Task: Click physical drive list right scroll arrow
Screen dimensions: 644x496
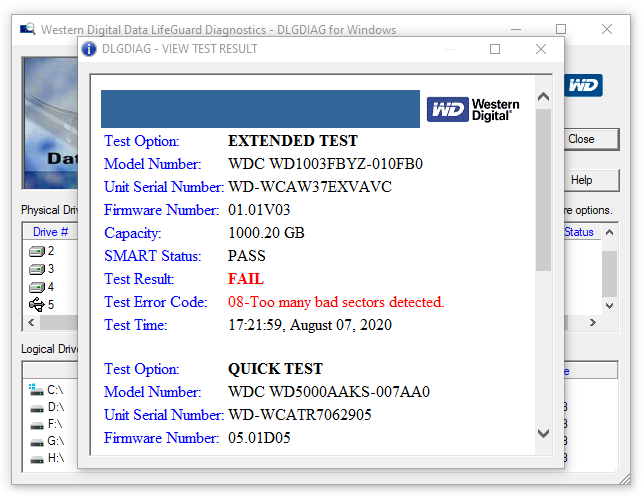Action: click(593, 322)
